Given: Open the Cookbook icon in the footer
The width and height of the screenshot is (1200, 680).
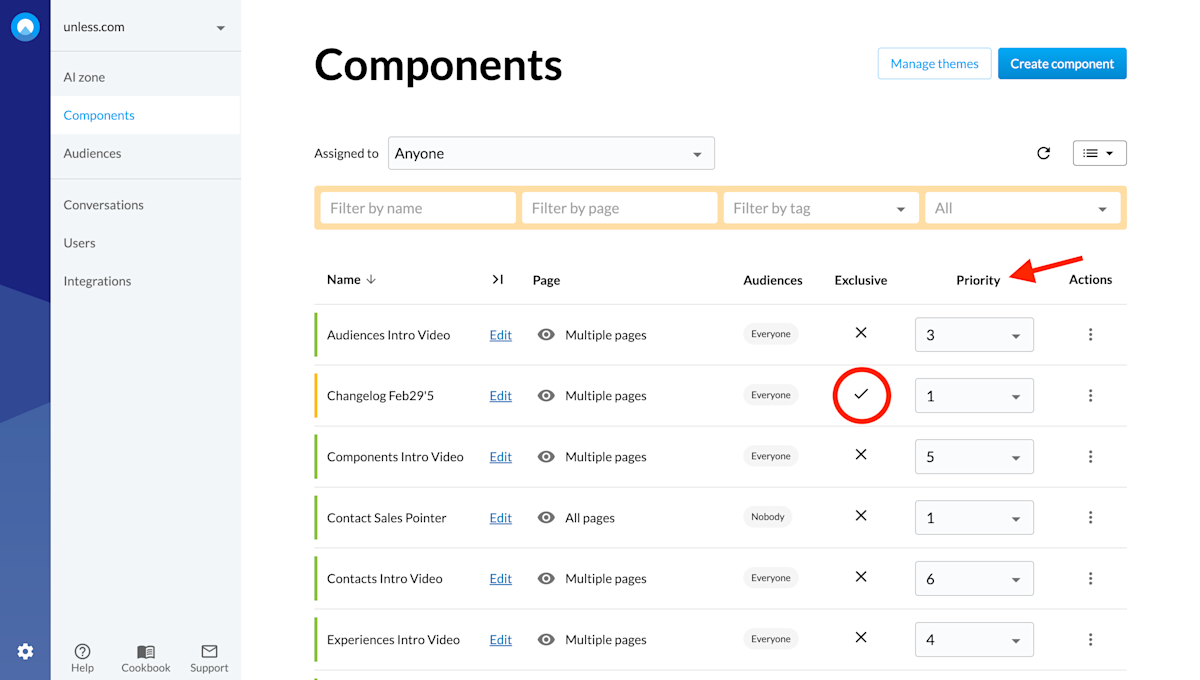Looking at the screenshot, I should (x=145, y=650).
